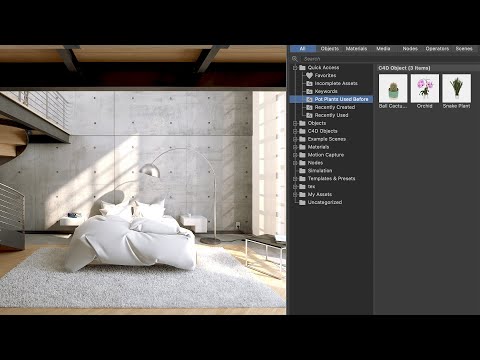Select the 'Recently Created' row label
Viewport: 480px width, 360px height.
(335, 107)
